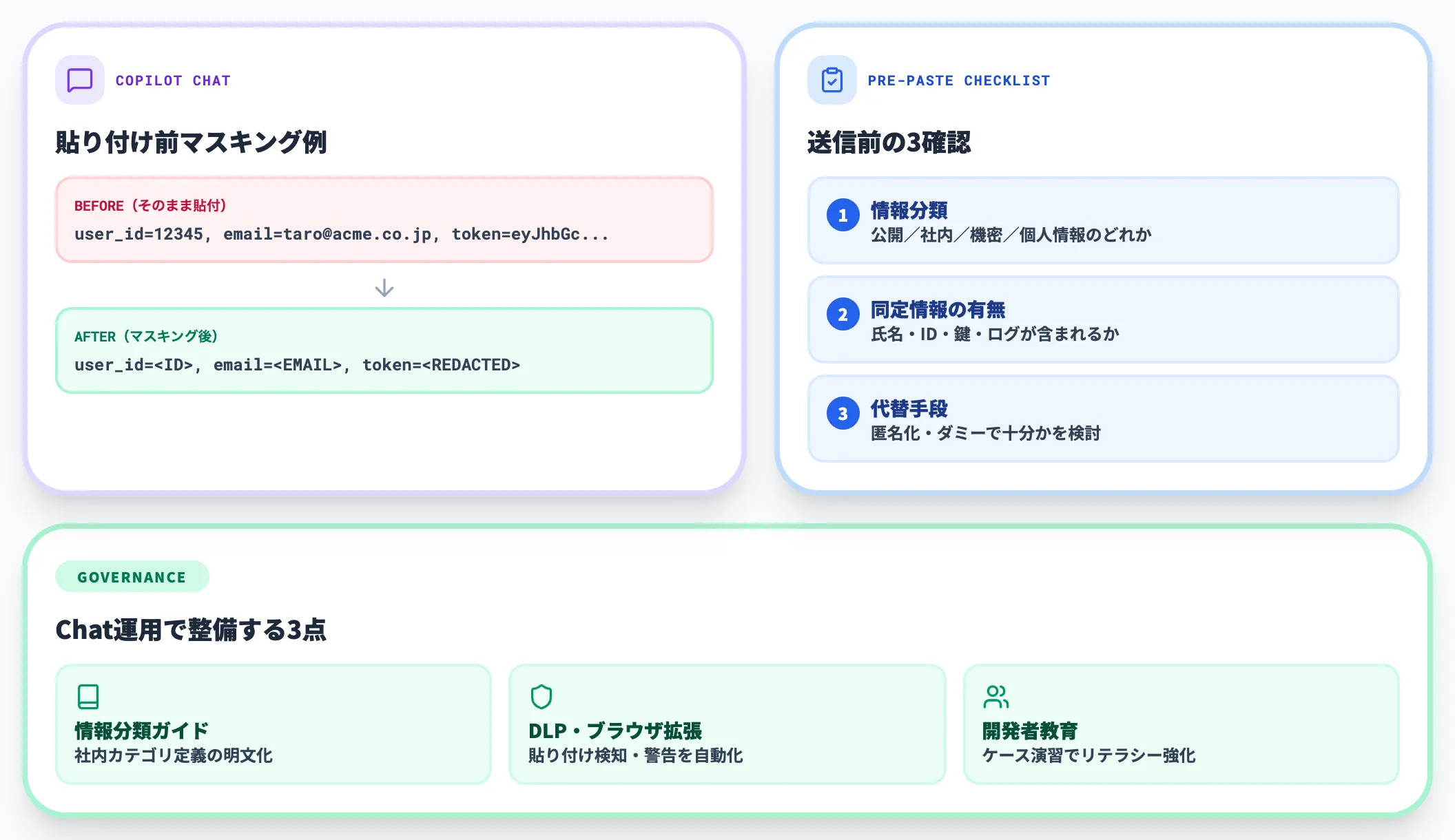The width and height of the screenshot is (1455, 840).
Task: Select the Pre-Paste Checklist clipboard icon
Action: coord(831,80)
